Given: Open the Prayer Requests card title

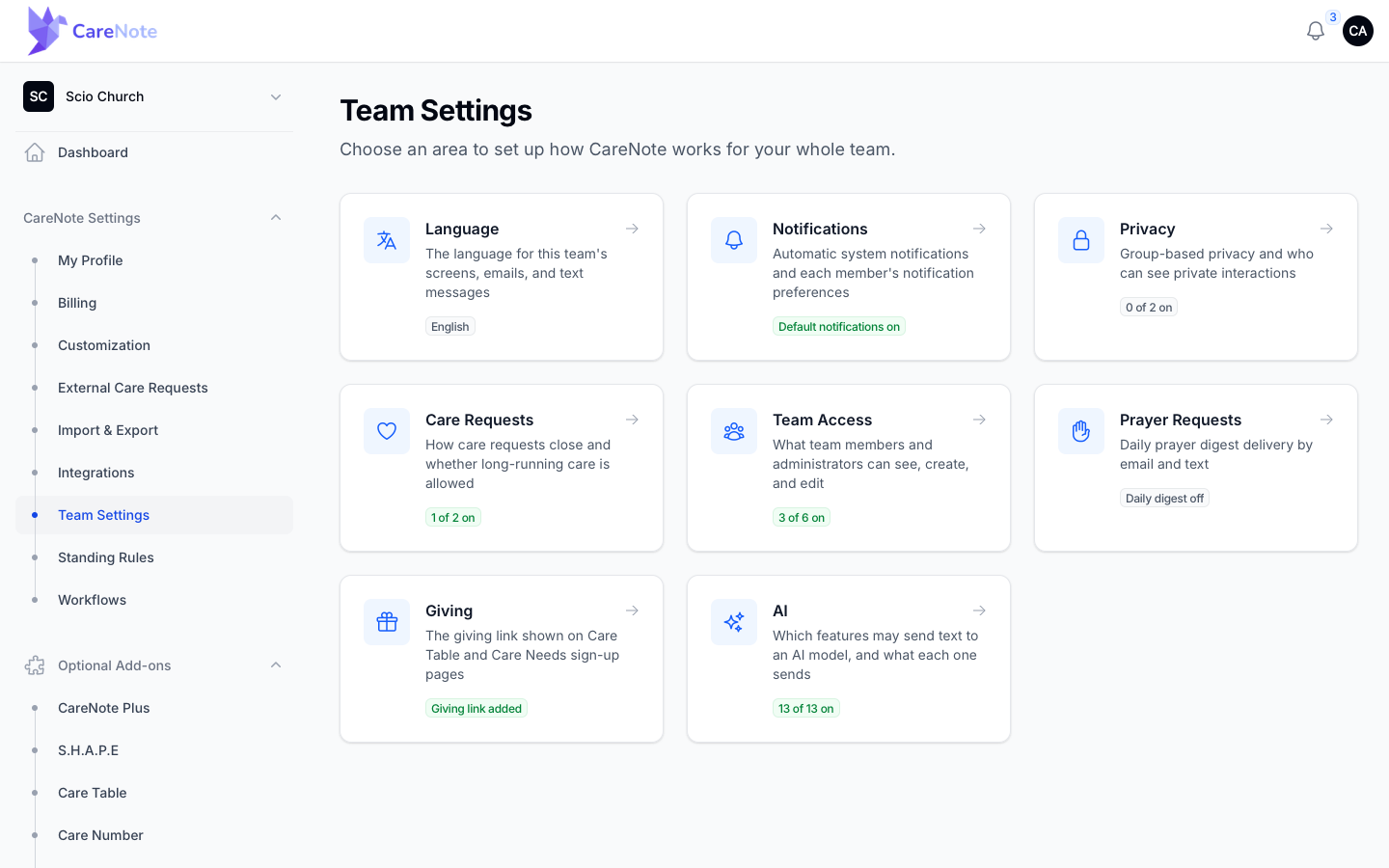Looking at the screenshot, I should [1181, 420].
